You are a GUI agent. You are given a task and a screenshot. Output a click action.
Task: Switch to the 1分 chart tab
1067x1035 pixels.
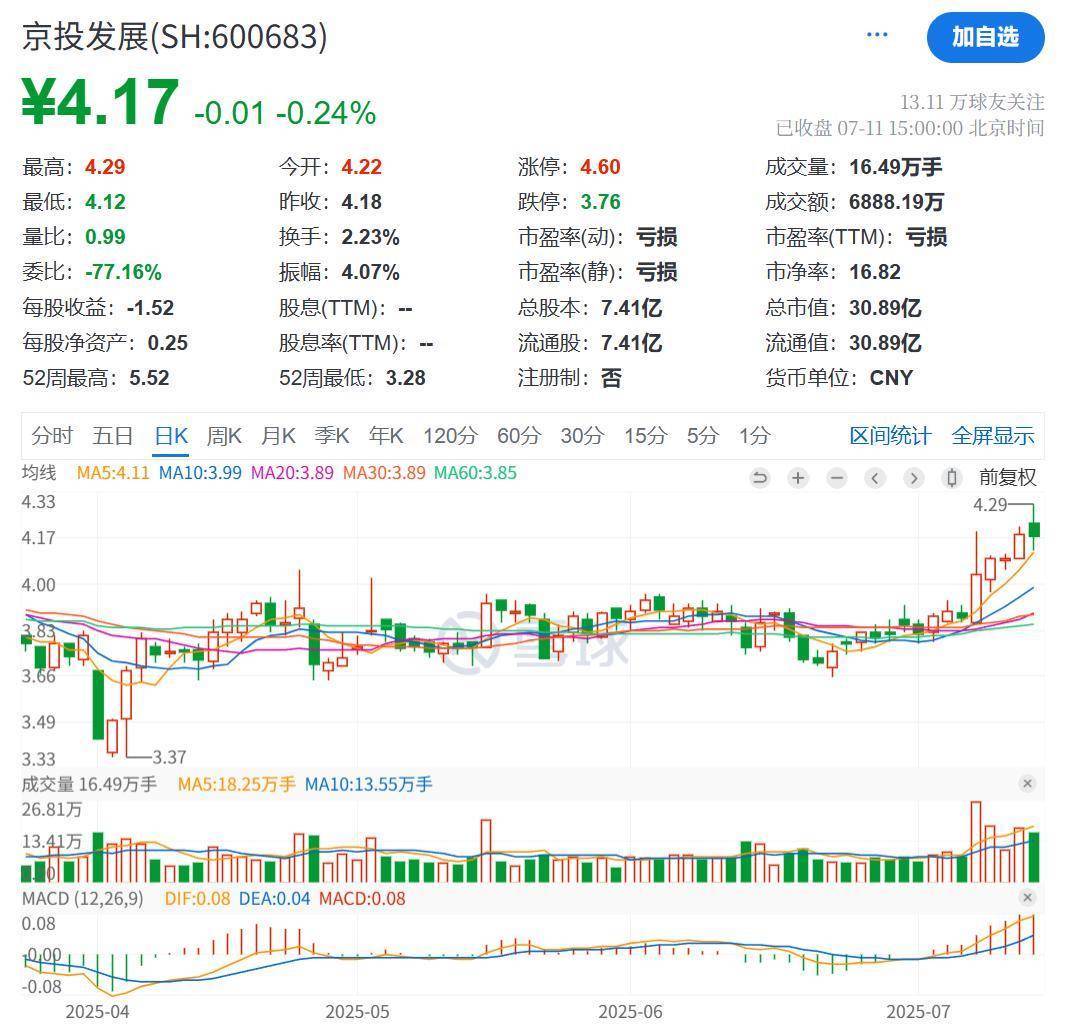coord(755,436)
